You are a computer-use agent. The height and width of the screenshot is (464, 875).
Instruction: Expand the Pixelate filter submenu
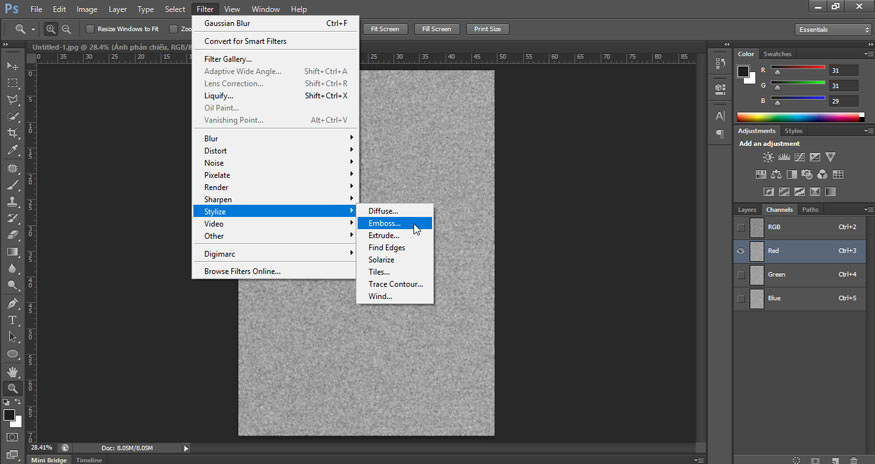(x=275, y=175)
